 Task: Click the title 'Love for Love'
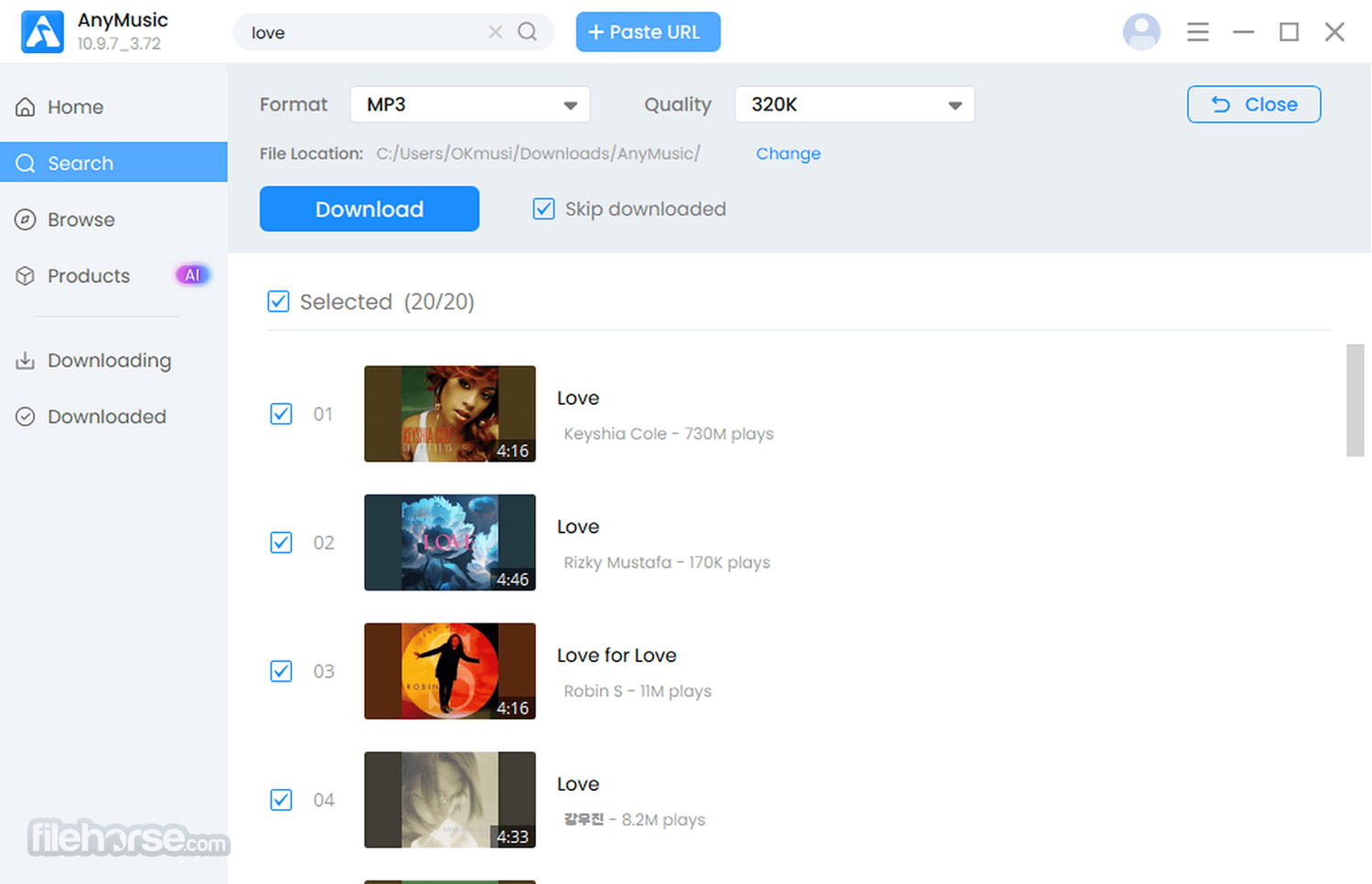[x=616, y=655]
